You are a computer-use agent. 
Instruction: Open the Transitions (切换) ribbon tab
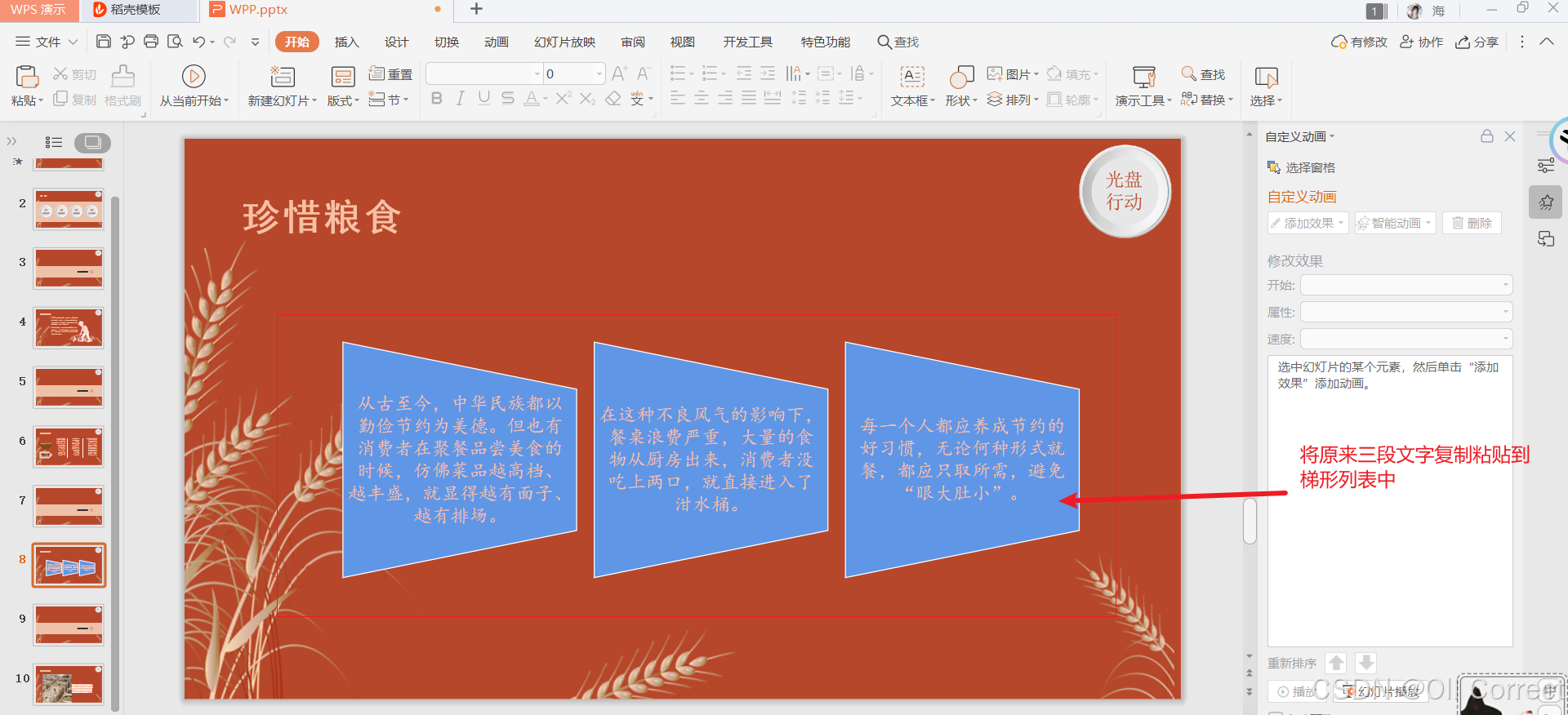[x=446, y=42]
